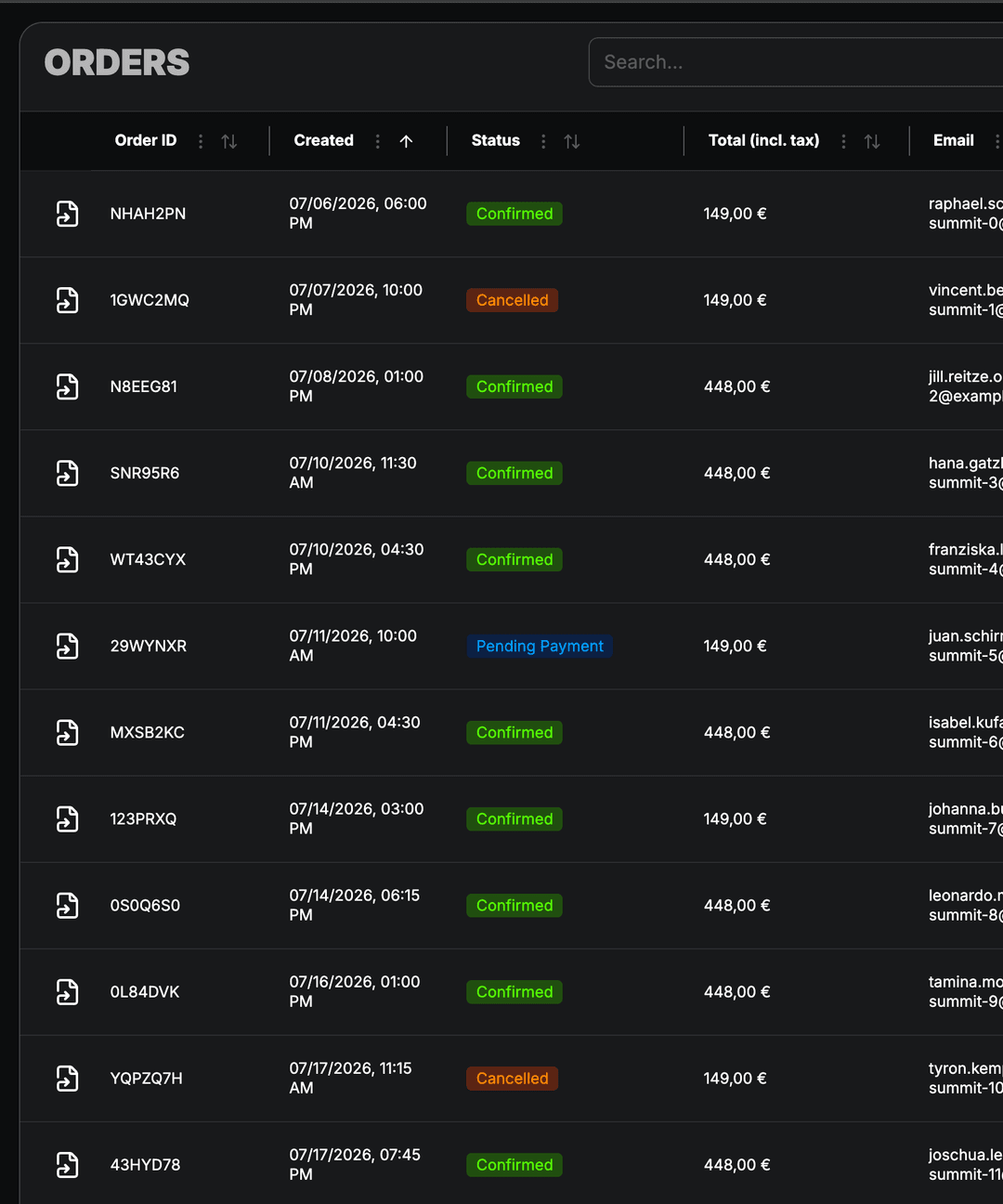Open order WT43CYX details icon
This screenshot has width=1003, height=1204.
[67, 559]
